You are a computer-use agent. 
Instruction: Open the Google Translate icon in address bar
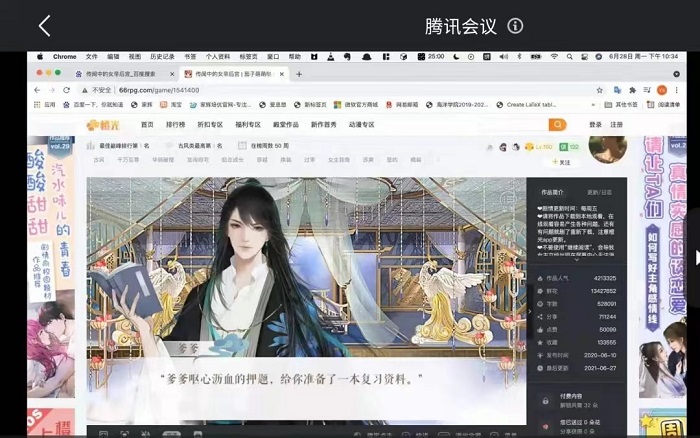pos(617,90)
